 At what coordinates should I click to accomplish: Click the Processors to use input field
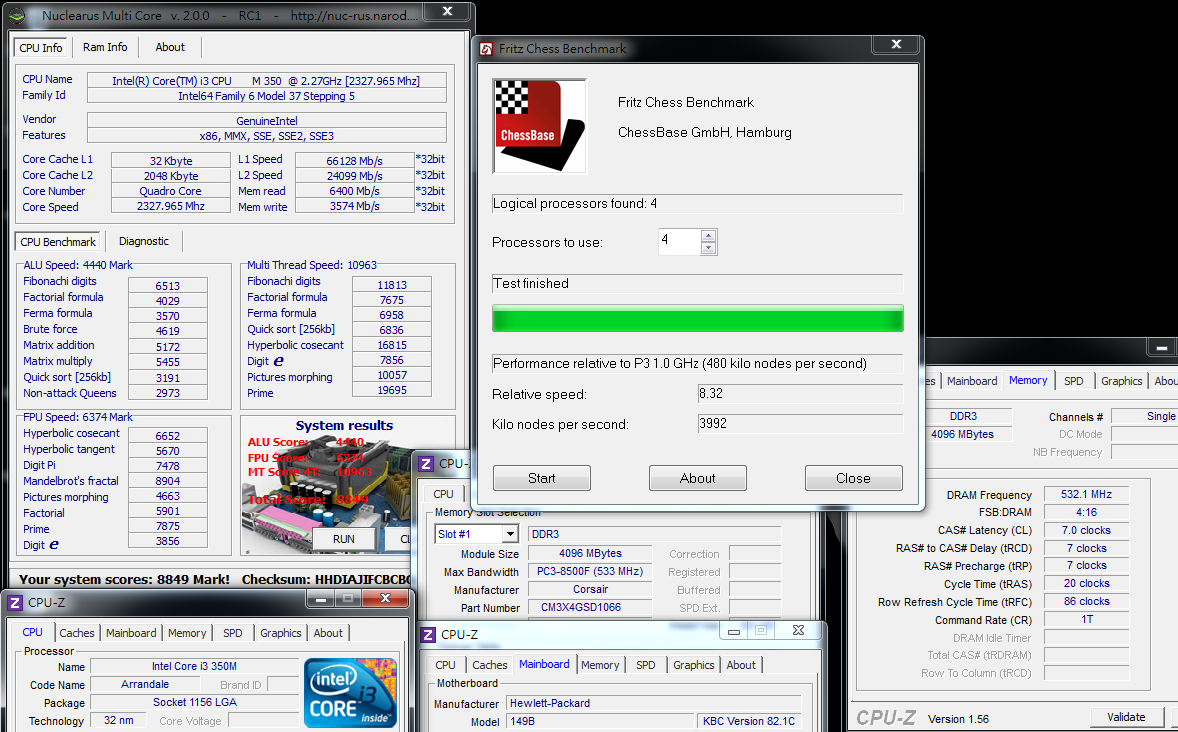[x=680, y=242]
